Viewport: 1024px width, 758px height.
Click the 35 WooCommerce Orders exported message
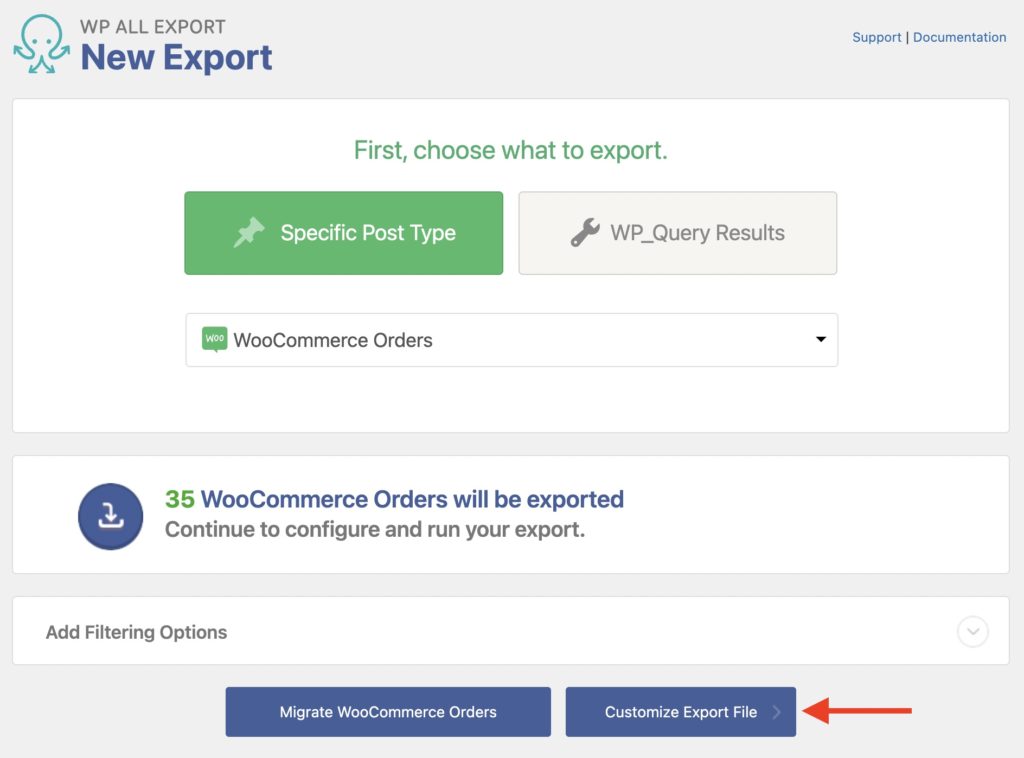click(x=394, y=499)
